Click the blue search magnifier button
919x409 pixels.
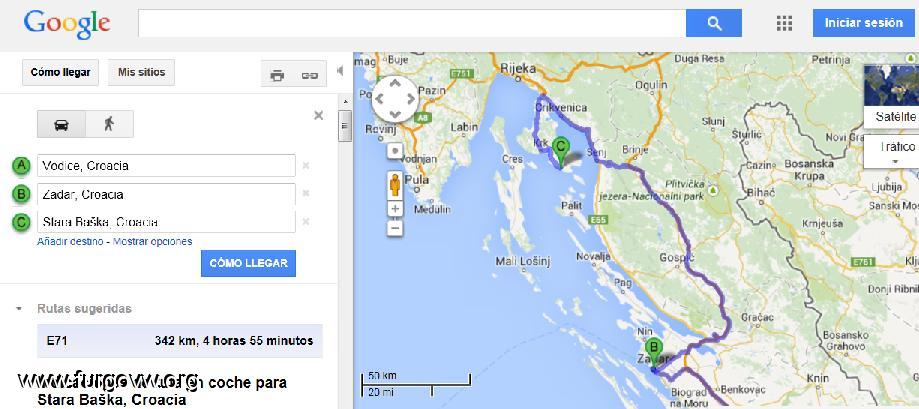(713, 23)
